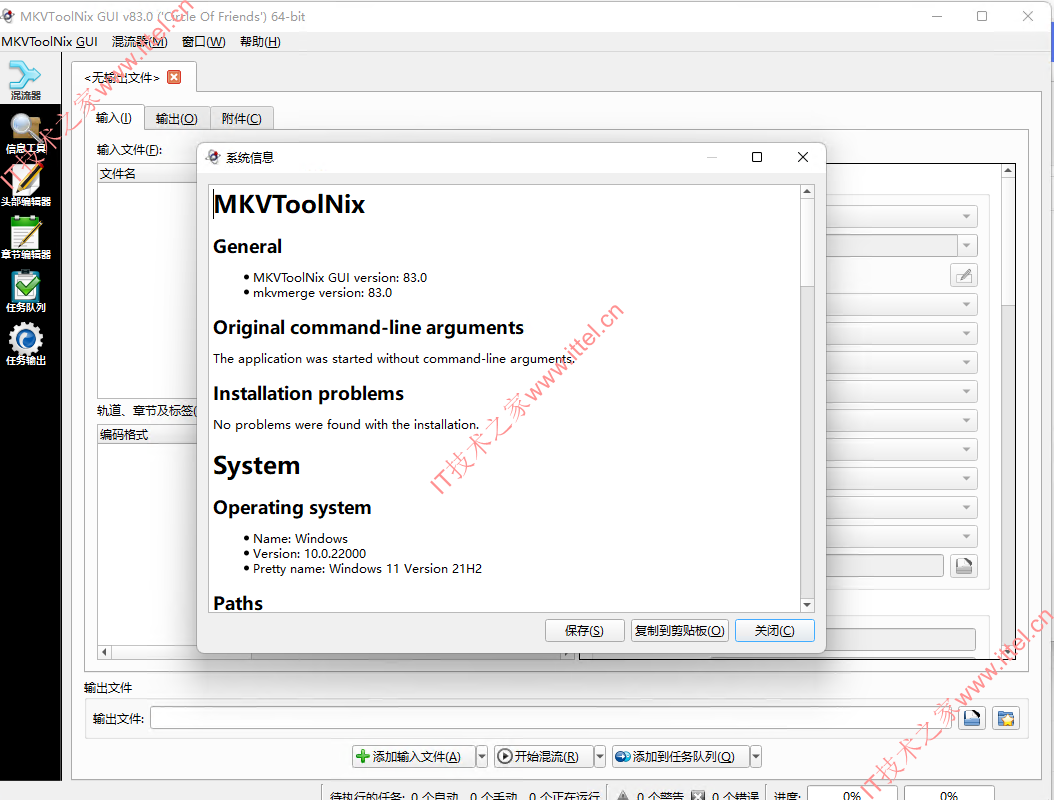Viewport: 1054px width, 800px height.
Task: Open the 帮助(H) menu
Action: click(260, 42)
